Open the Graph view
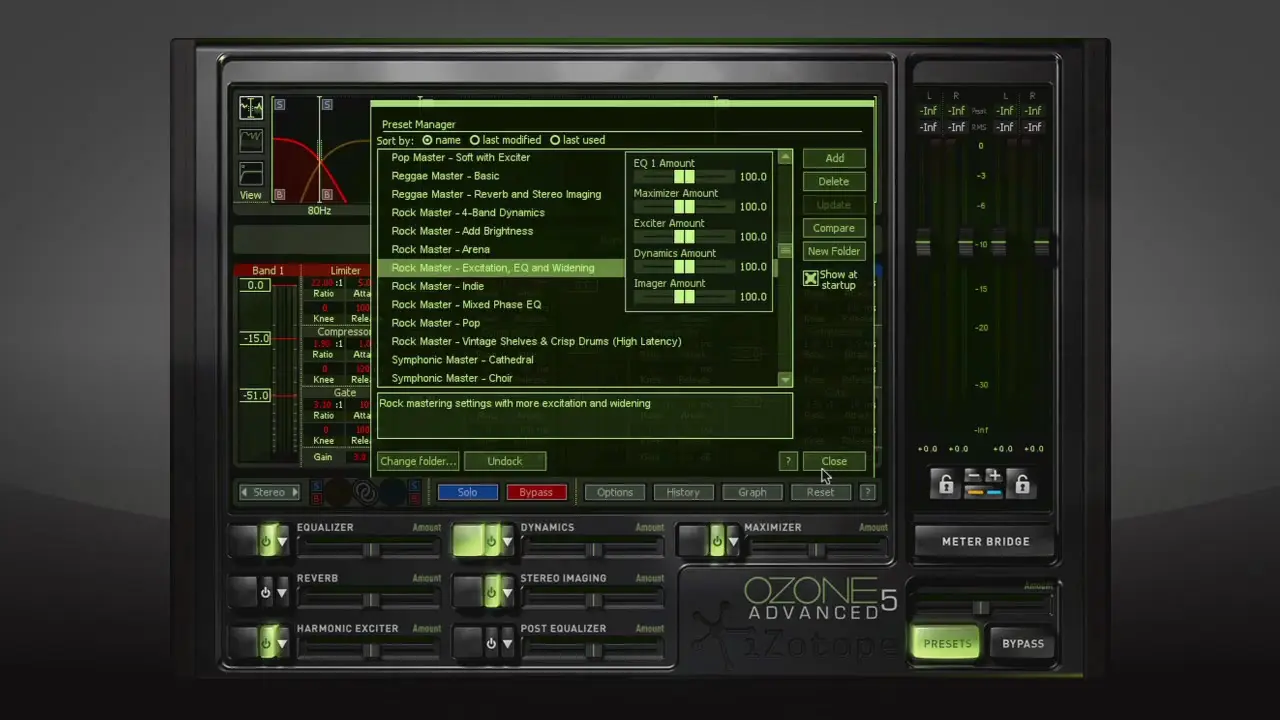Viewport: 1280px width, 720px height. pyautogui.click(x=752, y=492)
